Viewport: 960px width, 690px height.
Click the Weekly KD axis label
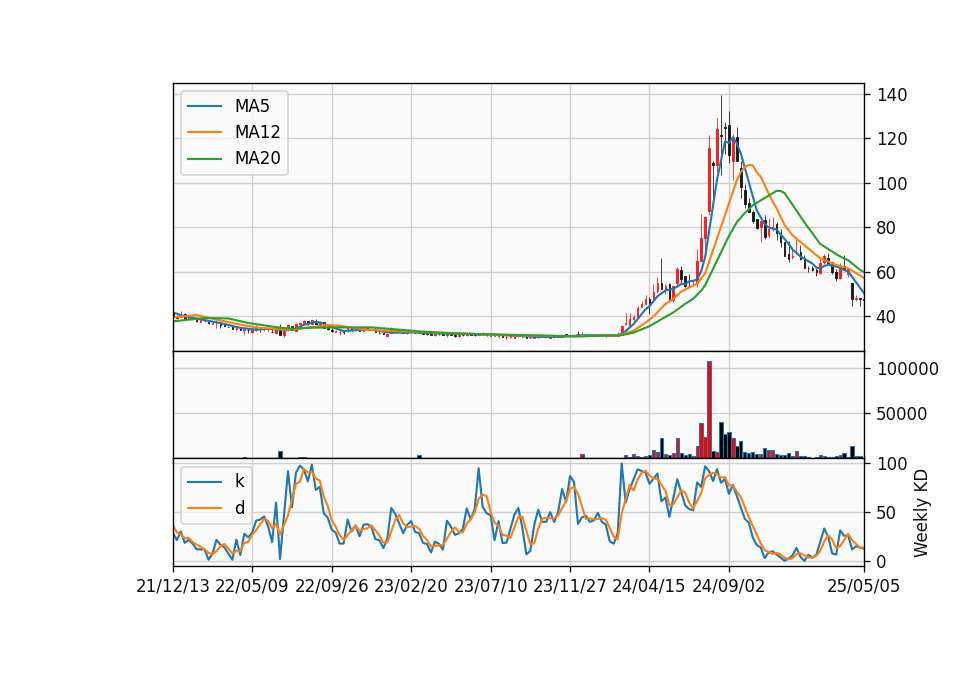[x=920, y=513]
